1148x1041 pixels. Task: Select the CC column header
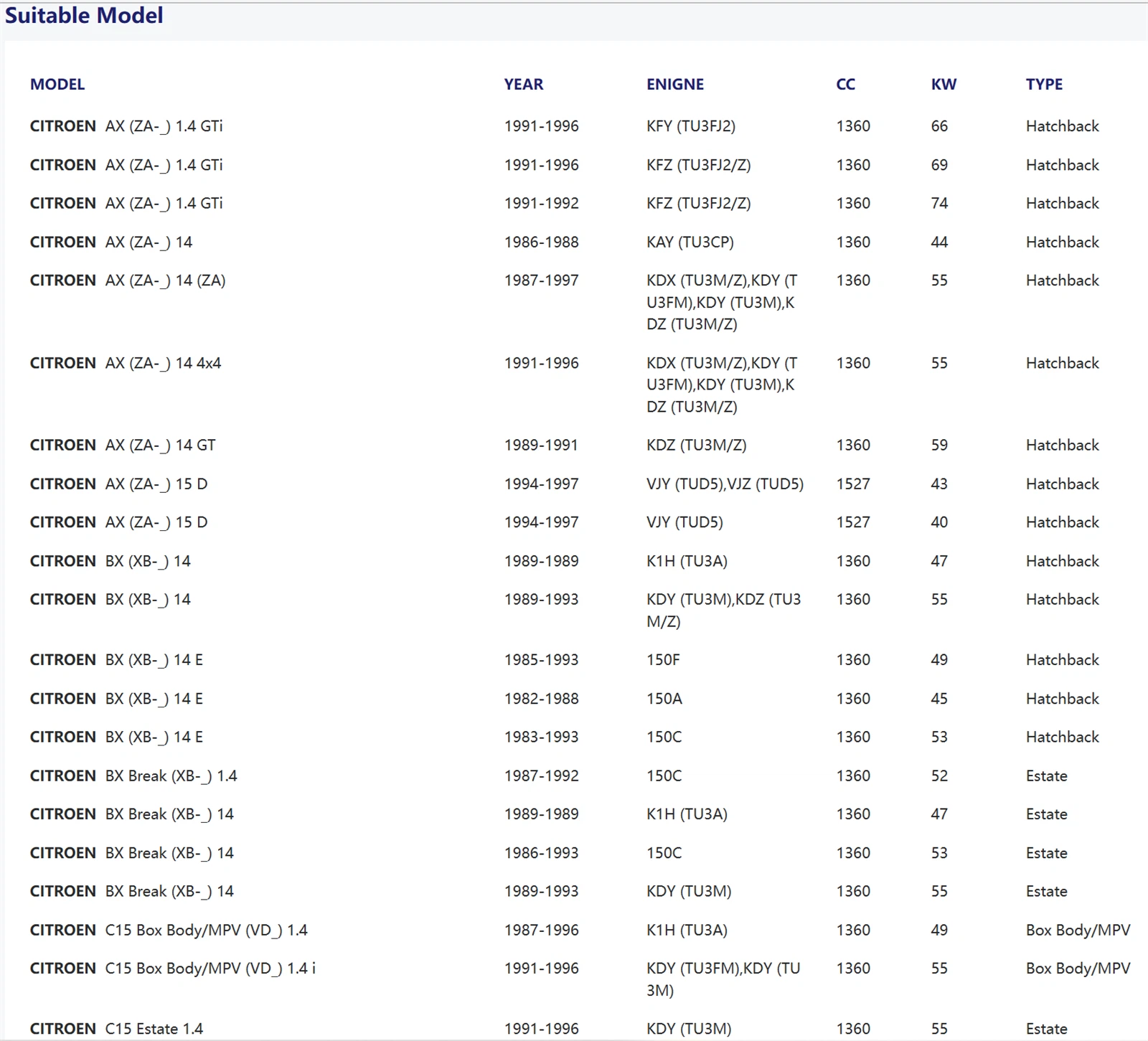click(846, 84)
